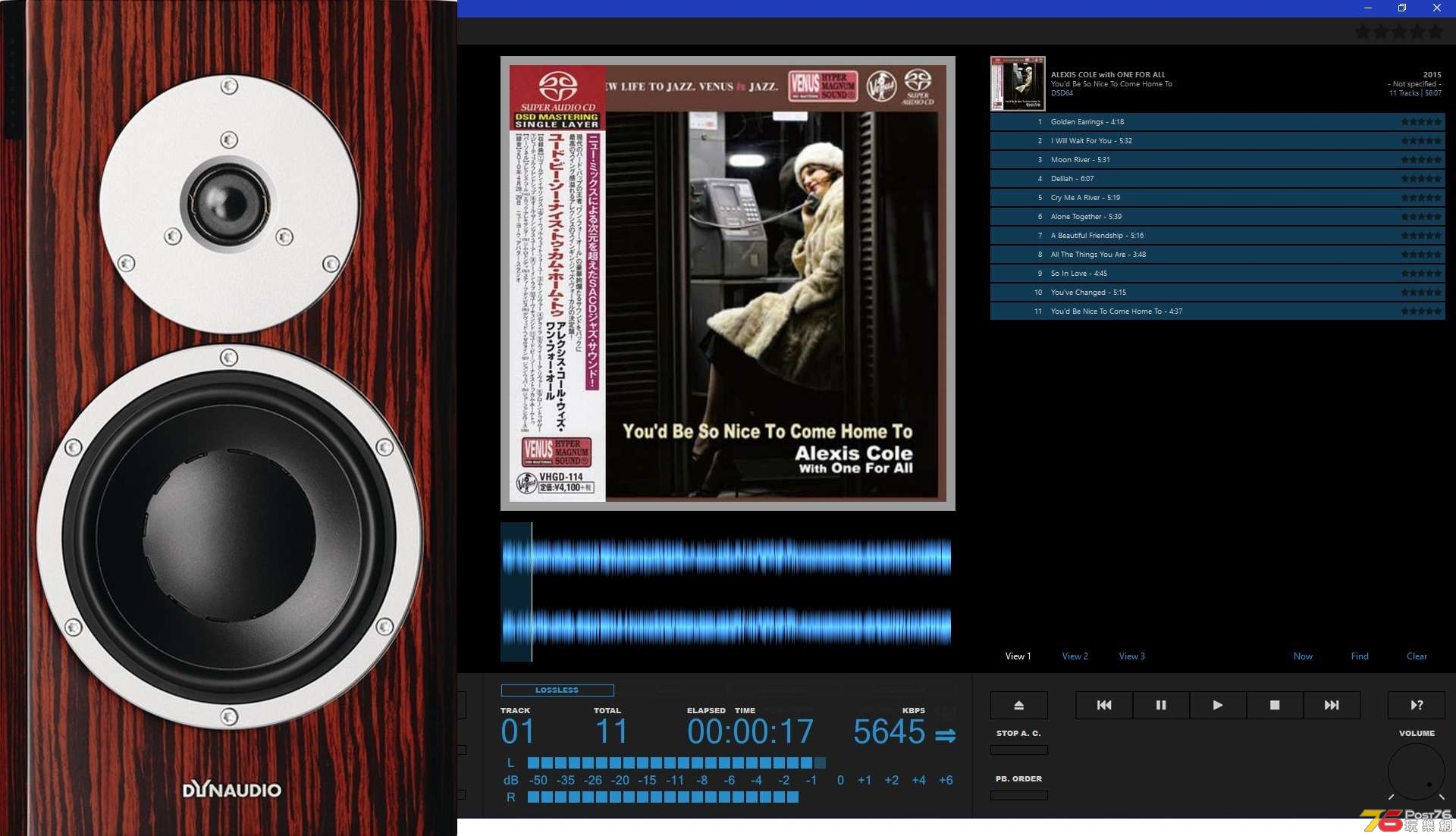Click the 11 Tracks | 56:07 summary

tap(1415, 93)
